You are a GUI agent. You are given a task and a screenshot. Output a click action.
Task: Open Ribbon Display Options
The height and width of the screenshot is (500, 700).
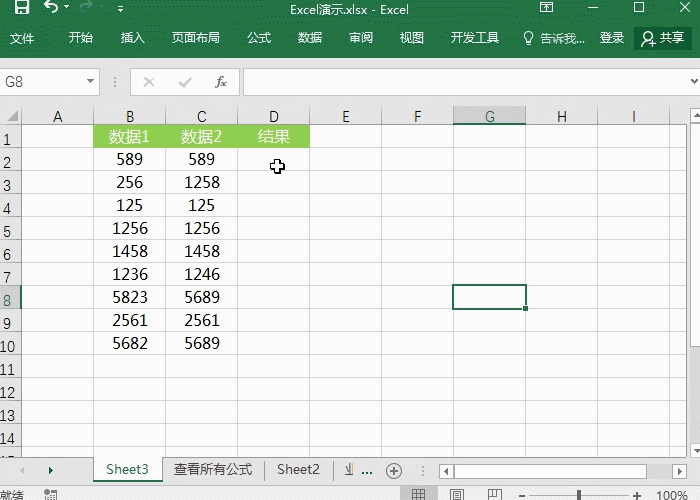point(546,7)
